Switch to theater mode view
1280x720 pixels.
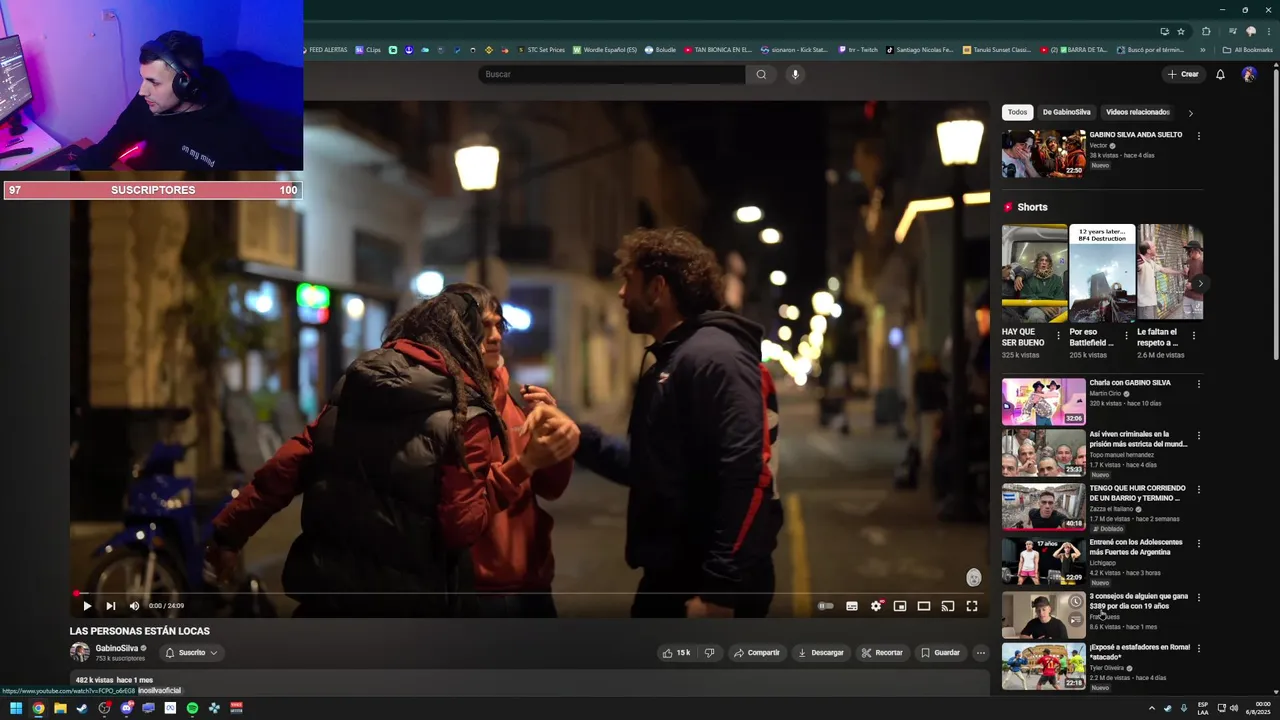924,606
